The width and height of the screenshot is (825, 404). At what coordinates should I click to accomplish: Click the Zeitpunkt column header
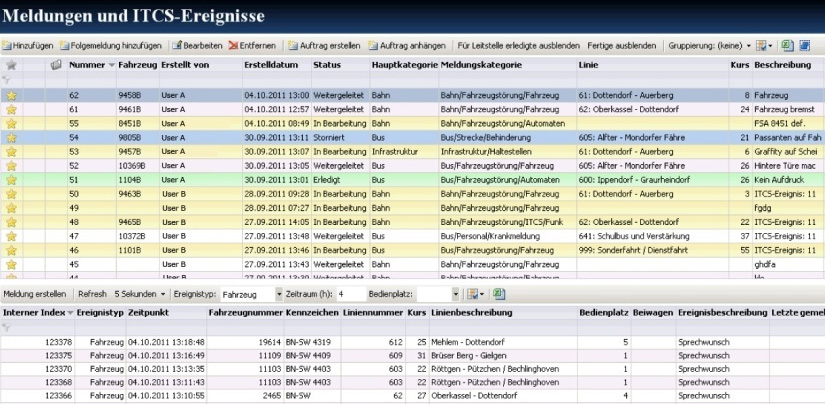(x=166, y=312)
